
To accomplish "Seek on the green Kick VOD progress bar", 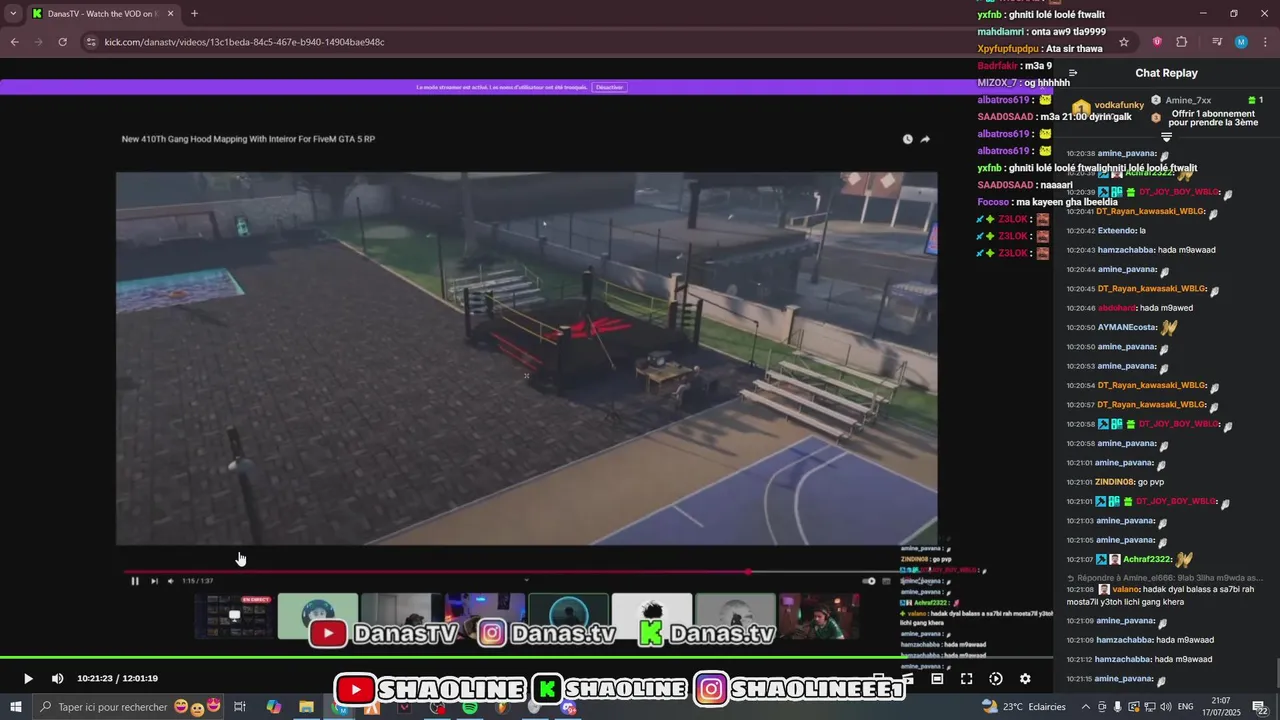I will tap(526, 658).
